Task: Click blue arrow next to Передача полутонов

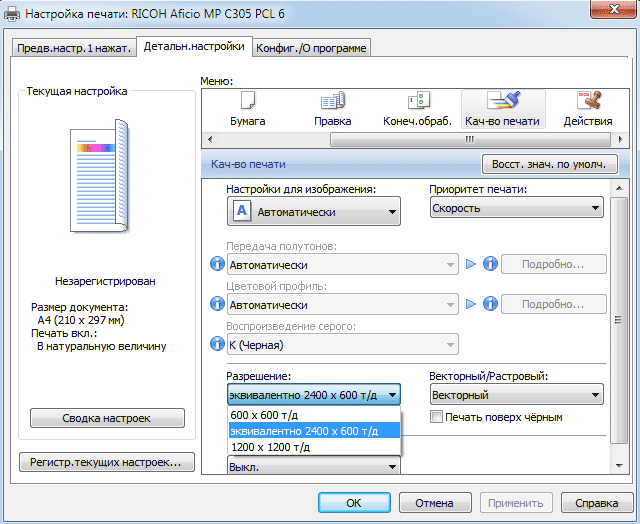Action: click(471, 264)
